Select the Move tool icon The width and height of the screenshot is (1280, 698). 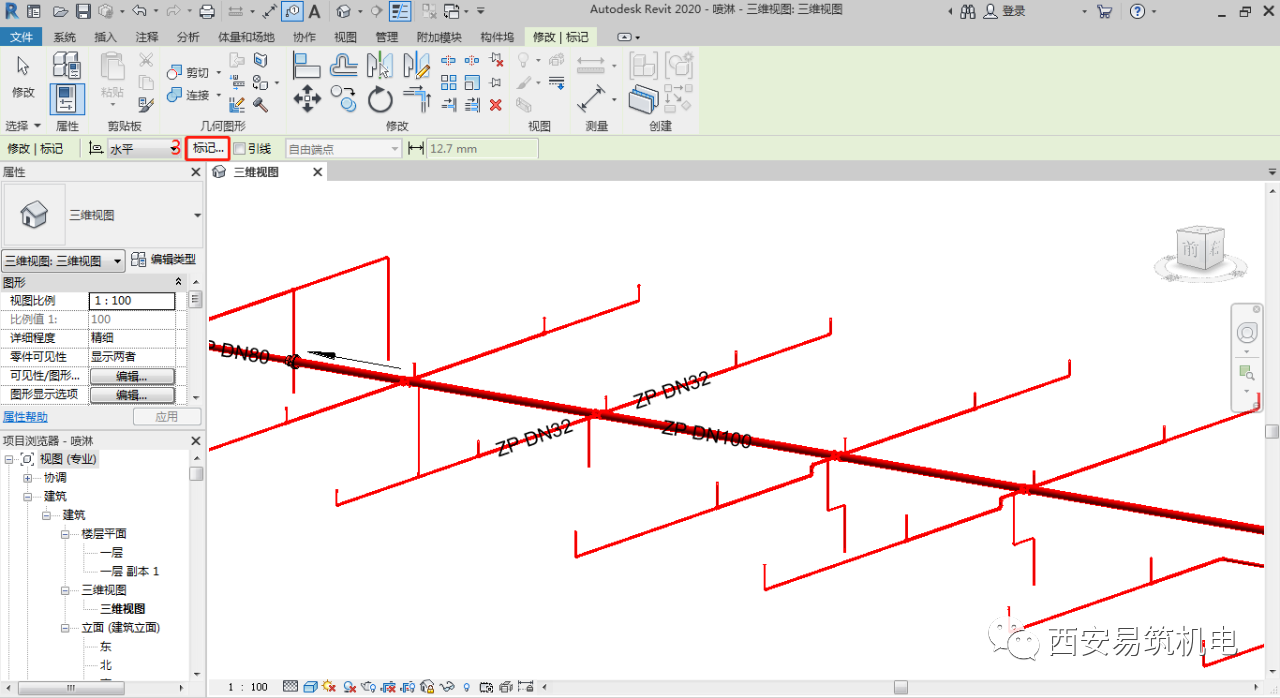point(306,98)
